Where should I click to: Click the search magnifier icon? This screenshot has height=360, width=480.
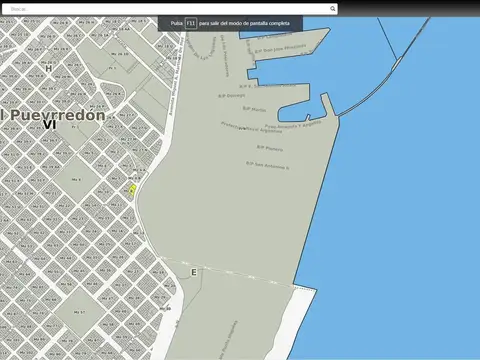332,9
